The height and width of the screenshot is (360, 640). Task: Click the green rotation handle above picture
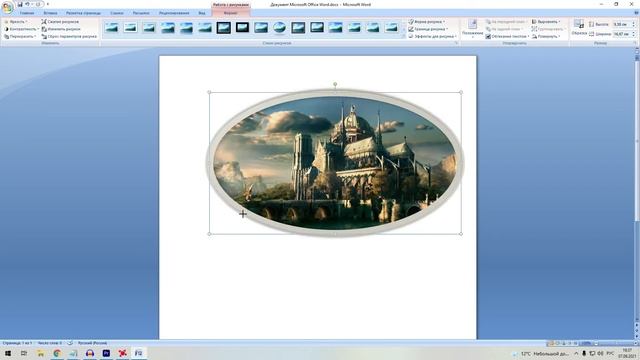click(x=335, y=84)
